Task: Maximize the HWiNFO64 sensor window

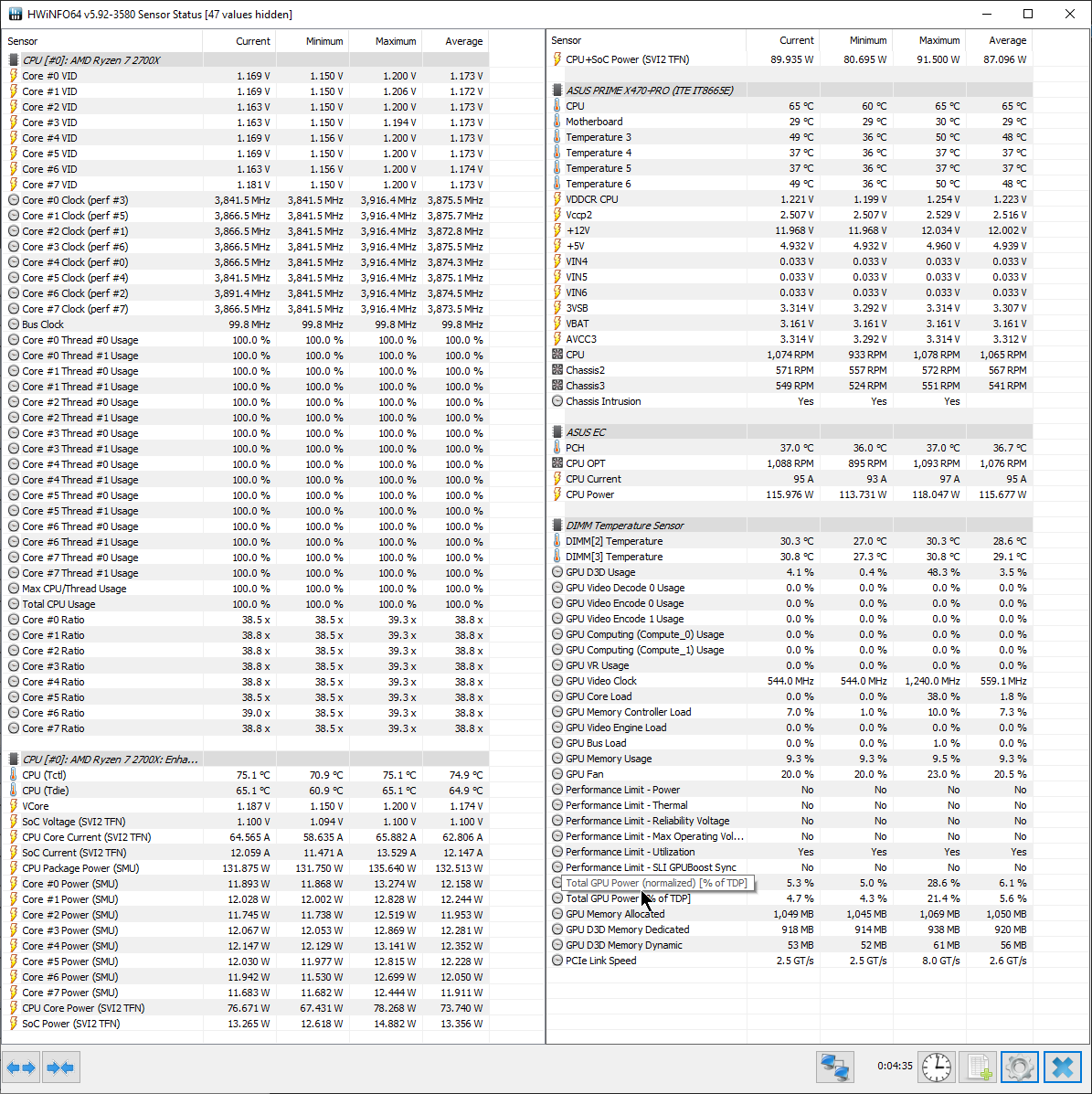Action: pos(1028,14)
